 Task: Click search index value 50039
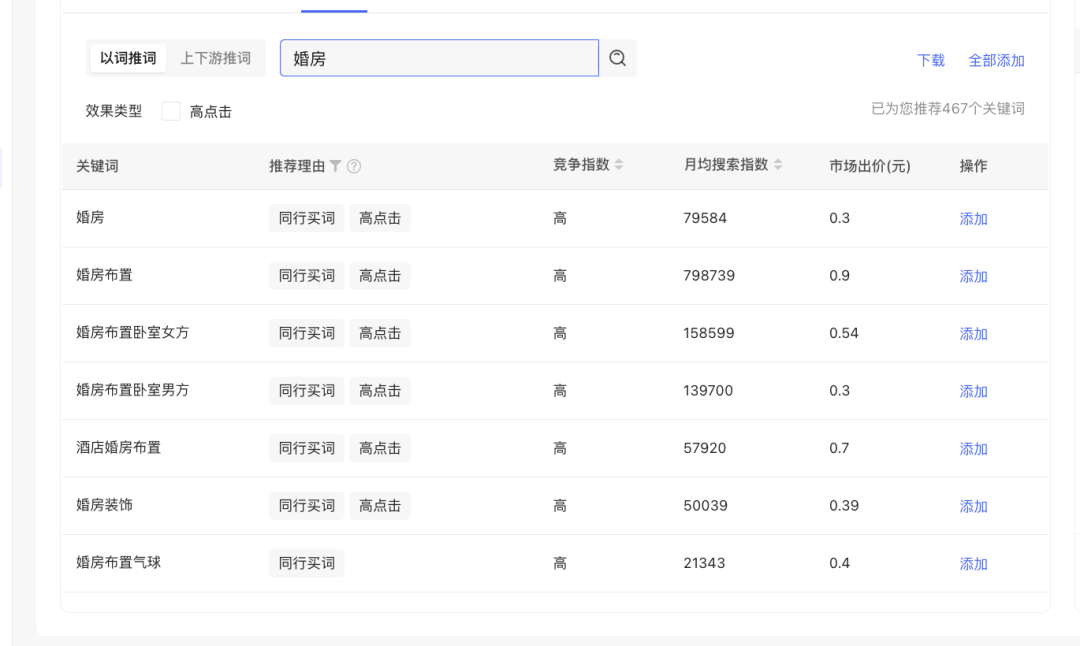705,506
